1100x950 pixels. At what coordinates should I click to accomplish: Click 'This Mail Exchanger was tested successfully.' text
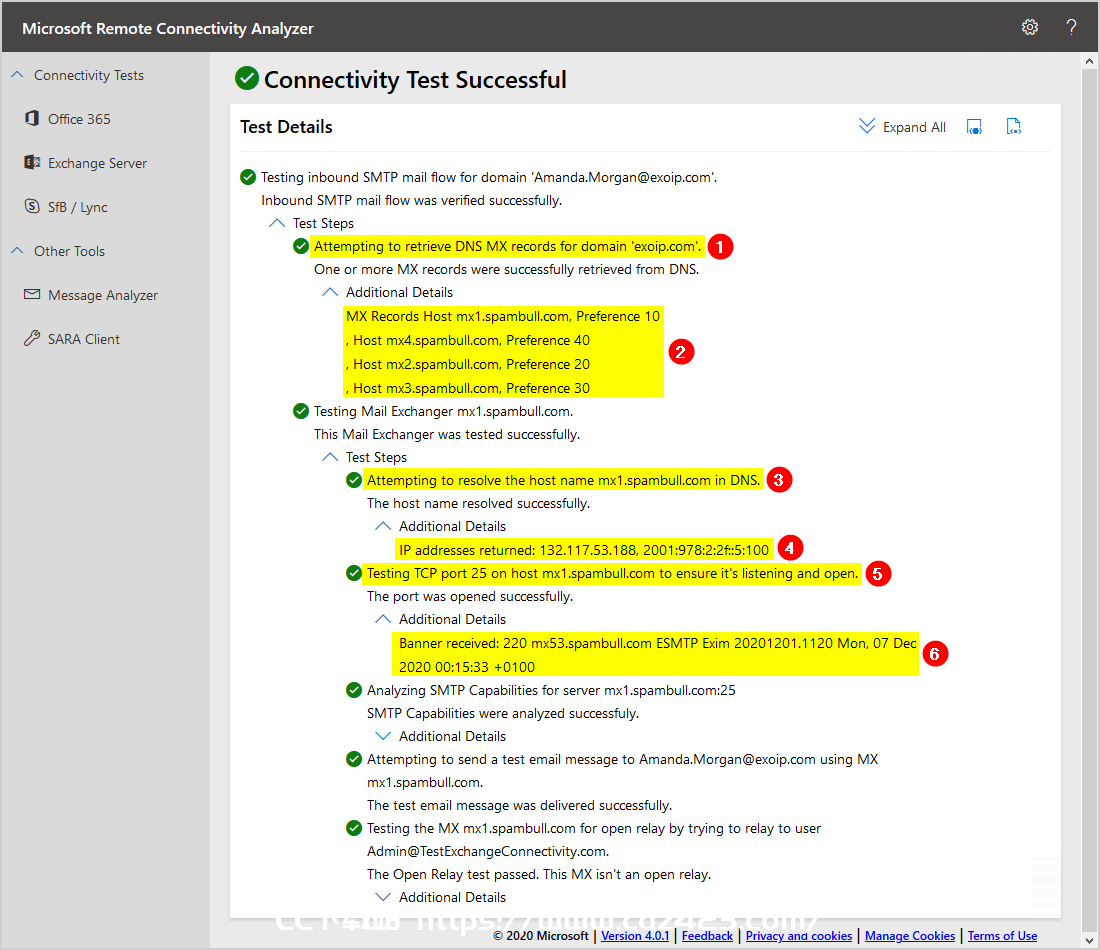tap(447, 434)
